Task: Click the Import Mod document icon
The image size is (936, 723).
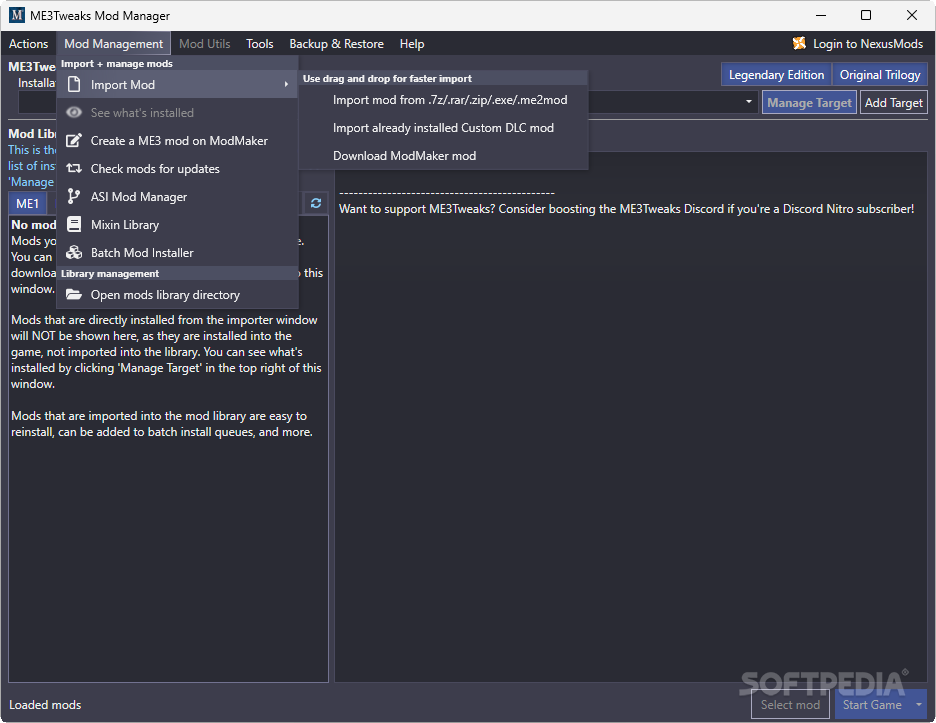Action: click(74, 85)
